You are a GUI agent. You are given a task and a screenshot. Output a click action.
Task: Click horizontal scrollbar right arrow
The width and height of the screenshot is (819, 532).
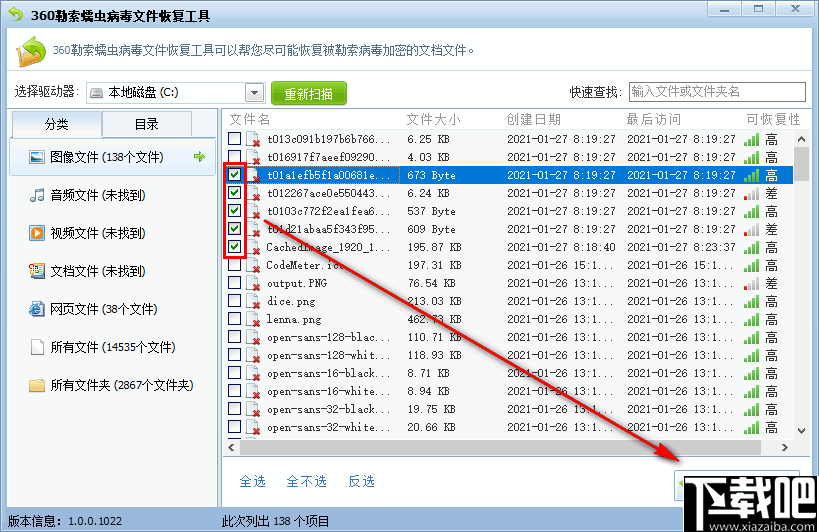click(x=785, y=447)
